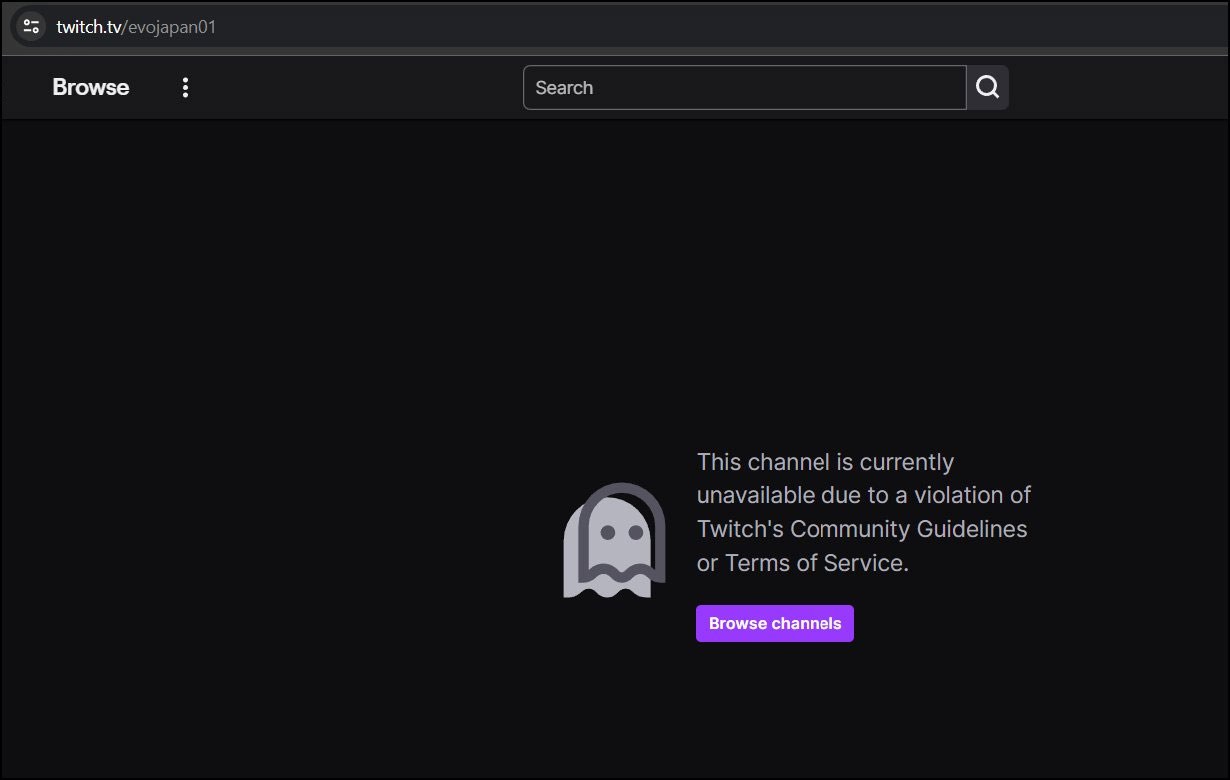Focus the Search input field
The image size is (1230, 780).
(744, 88)
